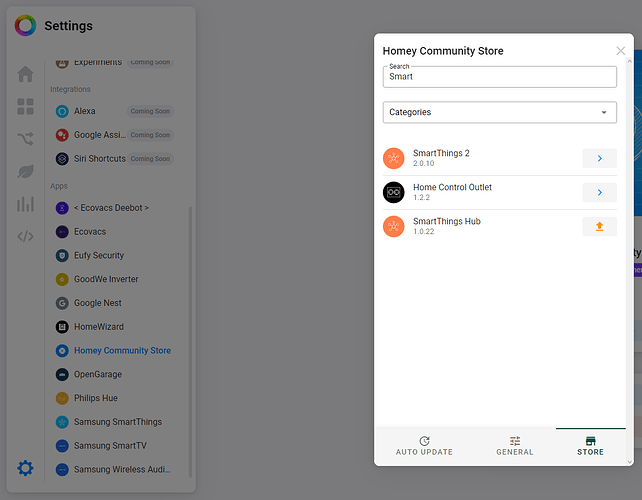Open the Categories dropdown
Image resolution: width=642 pixels, height=500 pixels.
click(x=500, y=112)
